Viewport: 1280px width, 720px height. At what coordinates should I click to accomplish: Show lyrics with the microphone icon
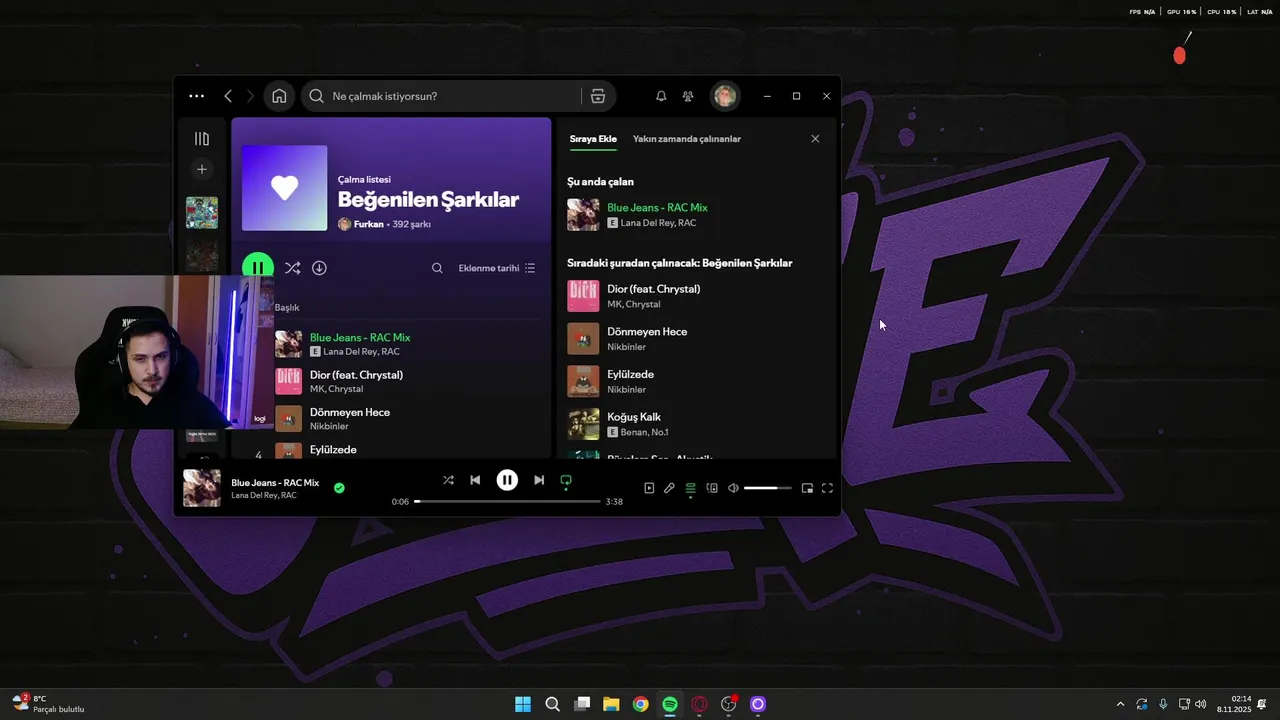pyautogui.click(x=669, y=488)
